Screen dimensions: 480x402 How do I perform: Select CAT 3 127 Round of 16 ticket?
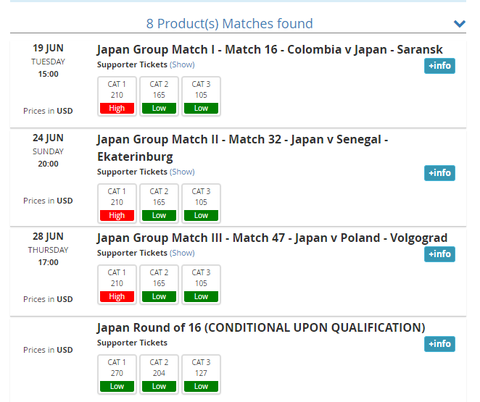pyautogui.click(x=201, y=374)
